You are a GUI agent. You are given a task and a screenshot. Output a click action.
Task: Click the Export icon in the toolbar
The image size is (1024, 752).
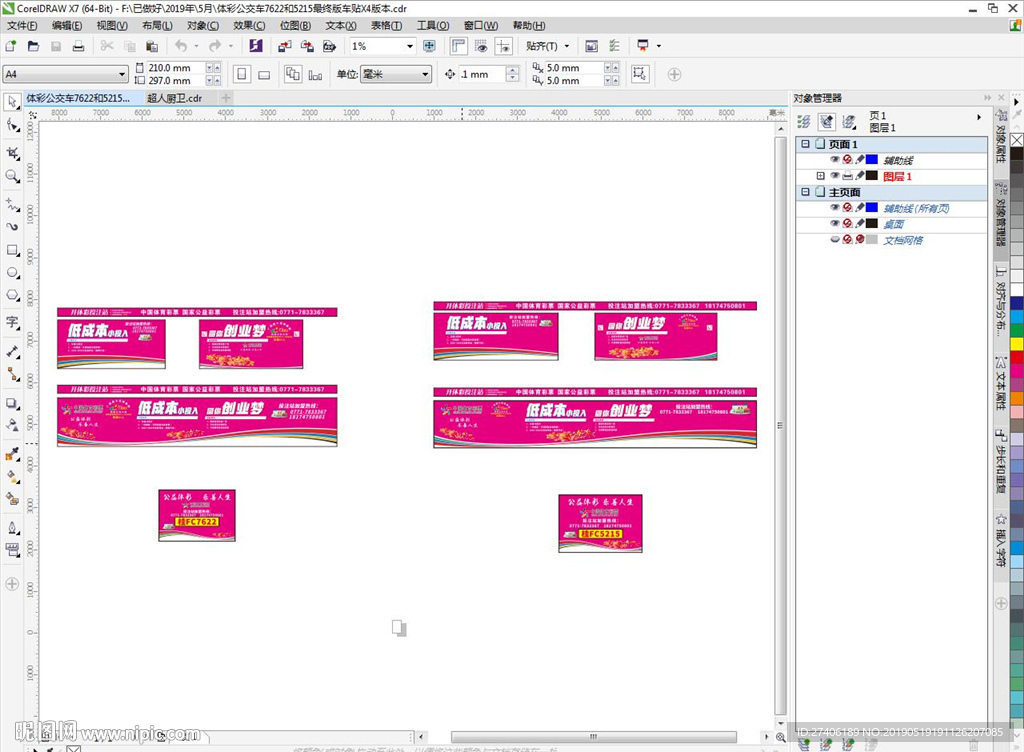[307, 46]
